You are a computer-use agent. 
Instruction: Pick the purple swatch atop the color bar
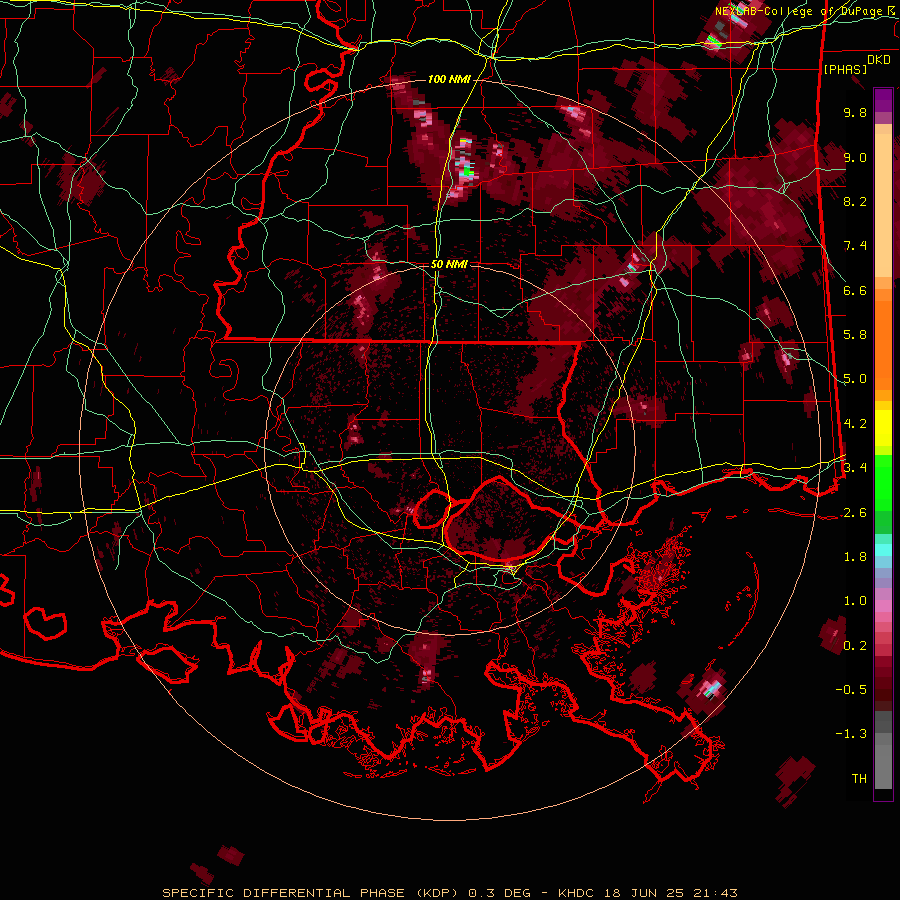(x=883, y=100)
